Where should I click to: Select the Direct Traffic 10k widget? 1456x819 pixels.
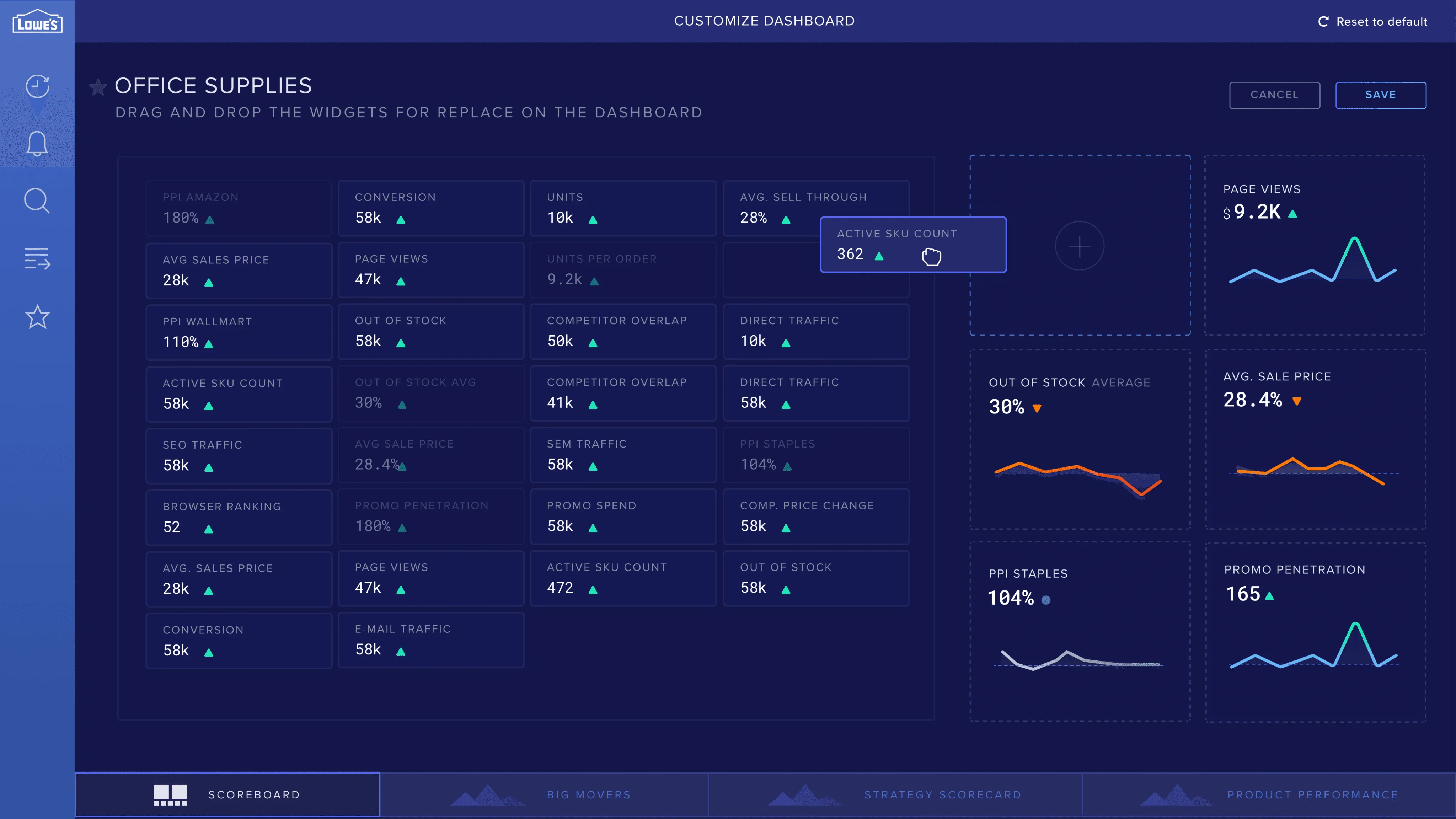816,331
